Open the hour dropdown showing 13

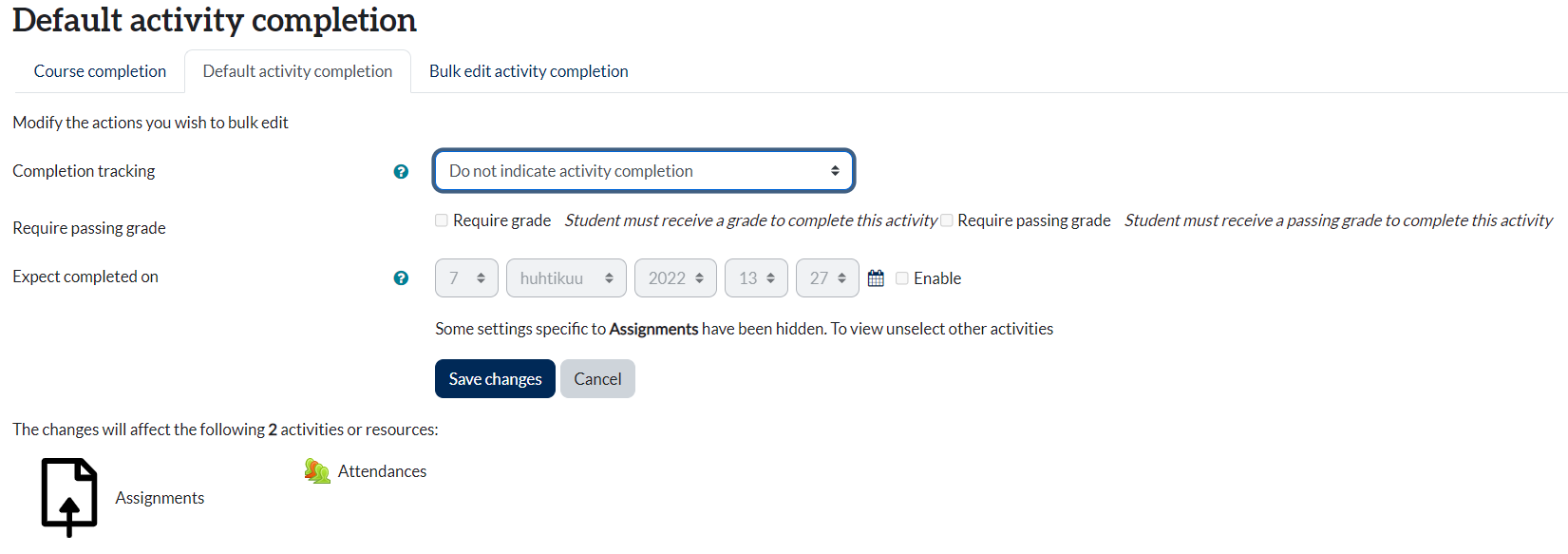pos(756,278)
